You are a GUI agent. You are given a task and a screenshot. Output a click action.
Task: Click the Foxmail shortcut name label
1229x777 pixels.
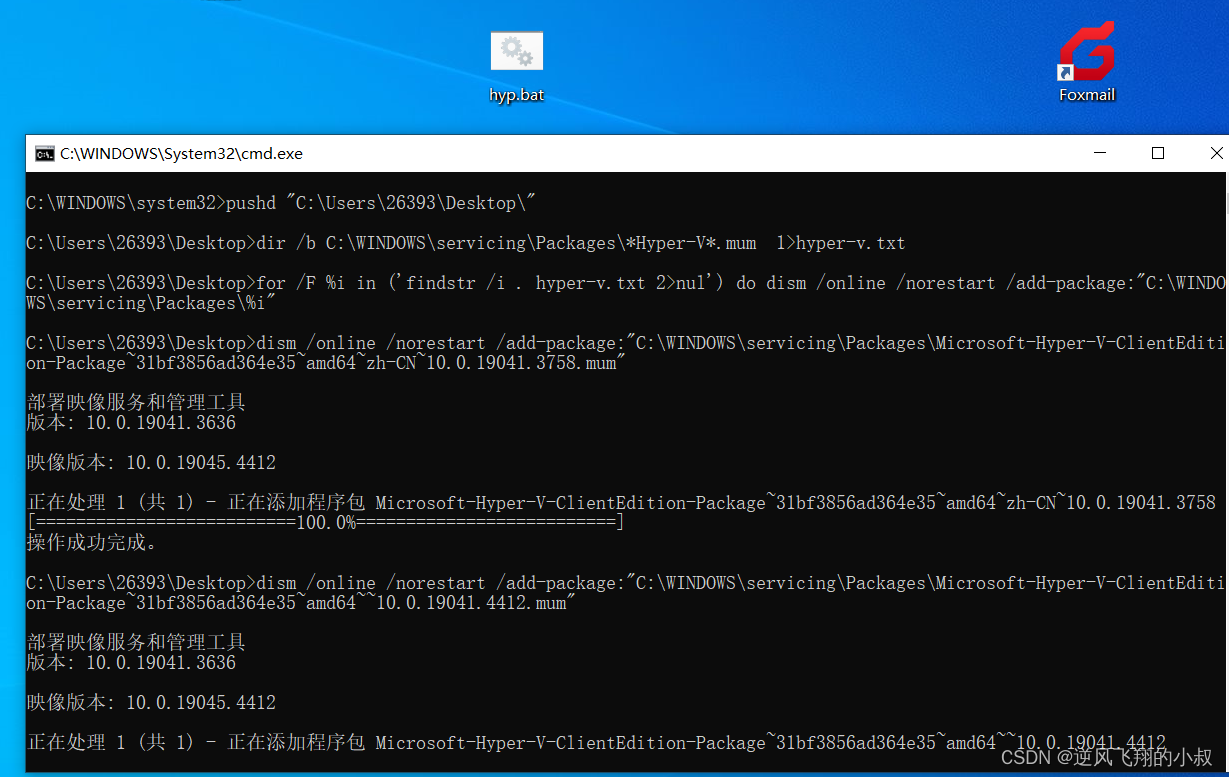[1087, 95]
